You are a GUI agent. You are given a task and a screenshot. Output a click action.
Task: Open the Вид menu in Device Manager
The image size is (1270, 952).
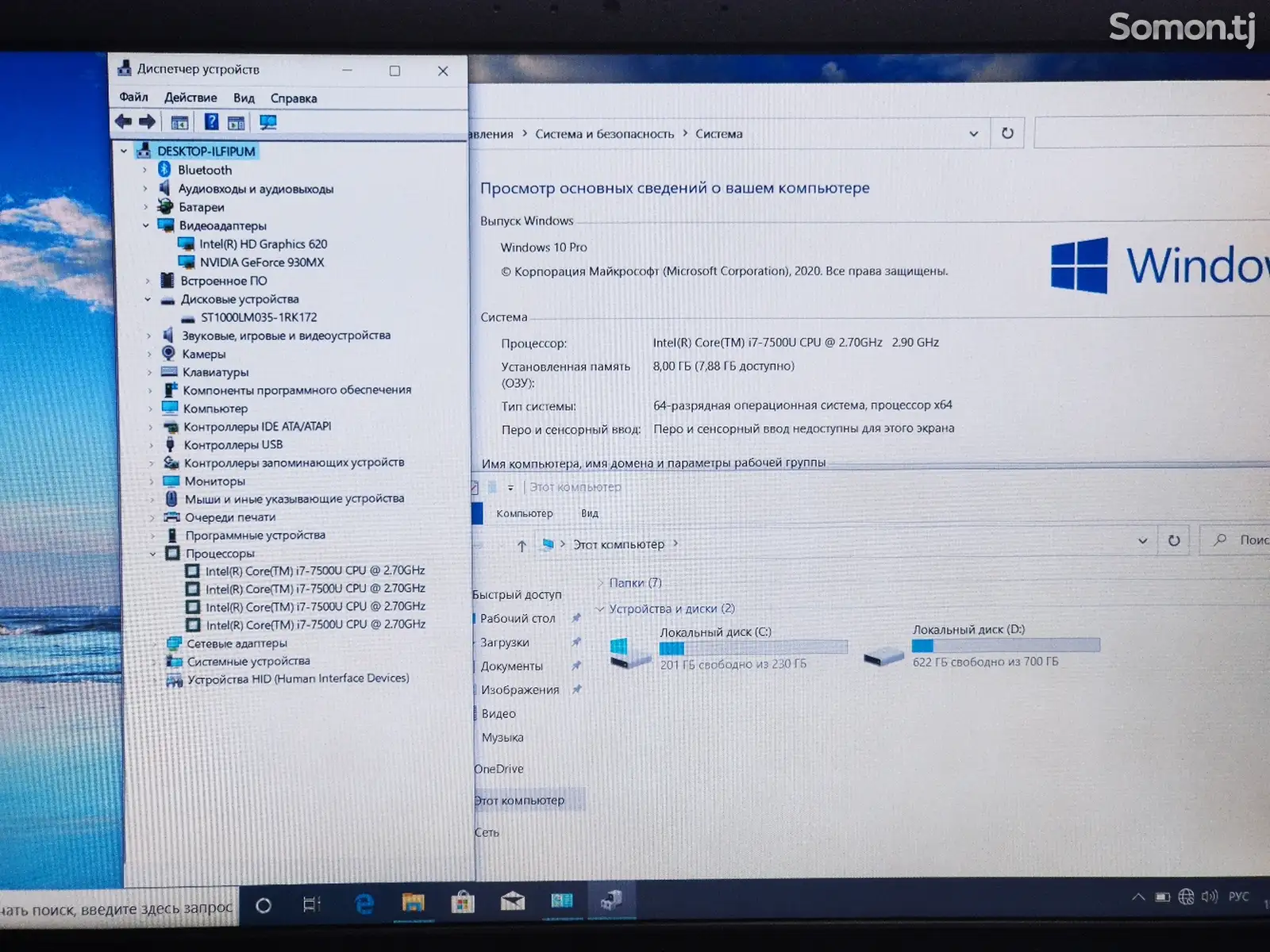tap(244, 98)
